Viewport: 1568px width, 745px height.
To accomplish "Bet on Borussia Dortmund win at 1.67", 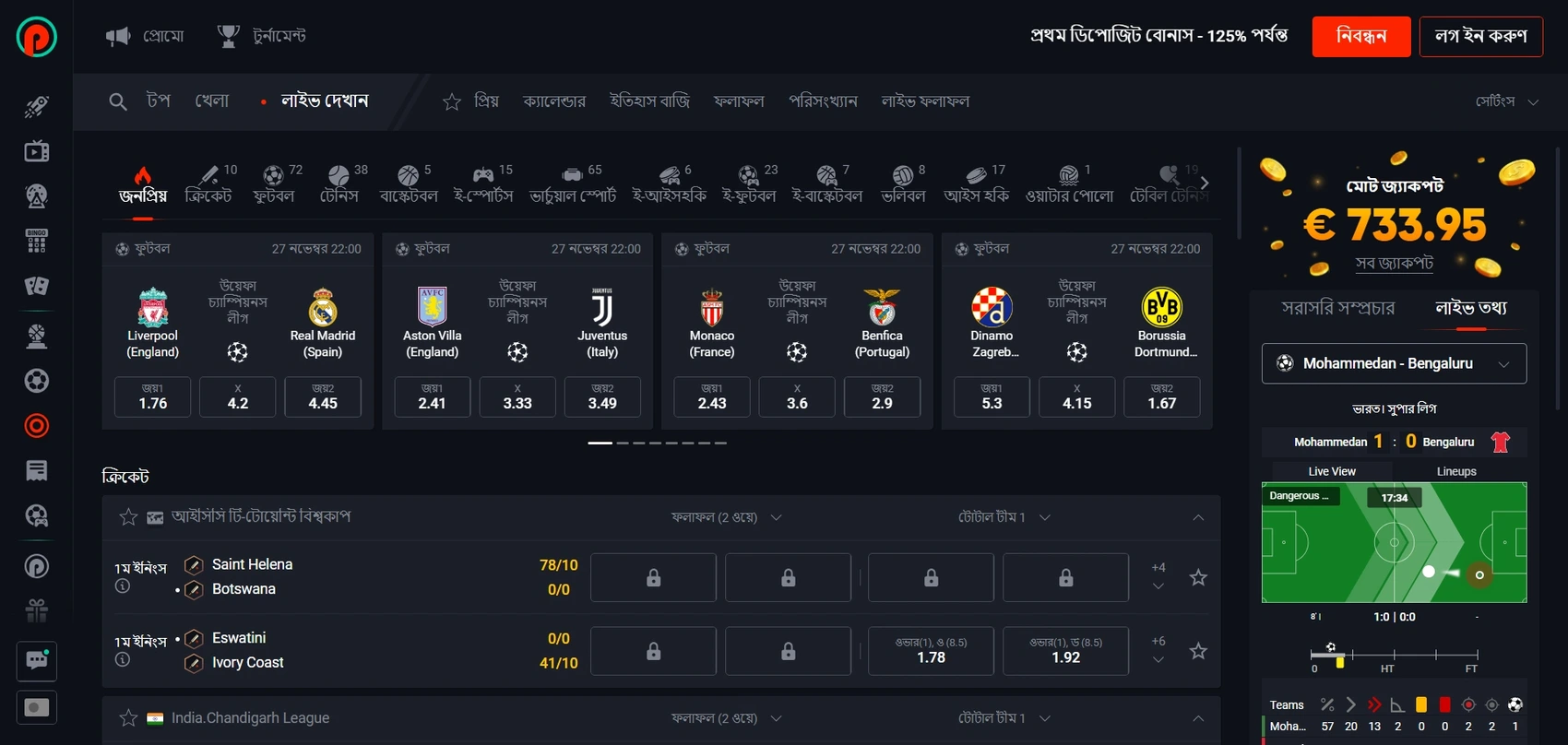I will pyautogui.click(x=1161, y=397).
